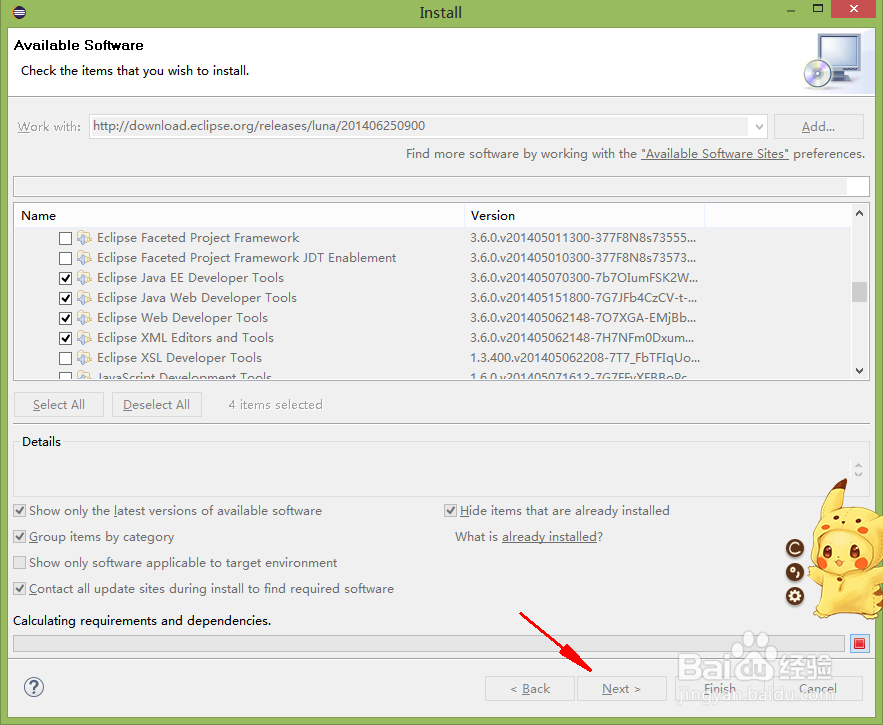Click feature icon for Eclipse Java EE Developer Tools
The width and height of the screenshot is (883, 725).
[x=84, y=278]
